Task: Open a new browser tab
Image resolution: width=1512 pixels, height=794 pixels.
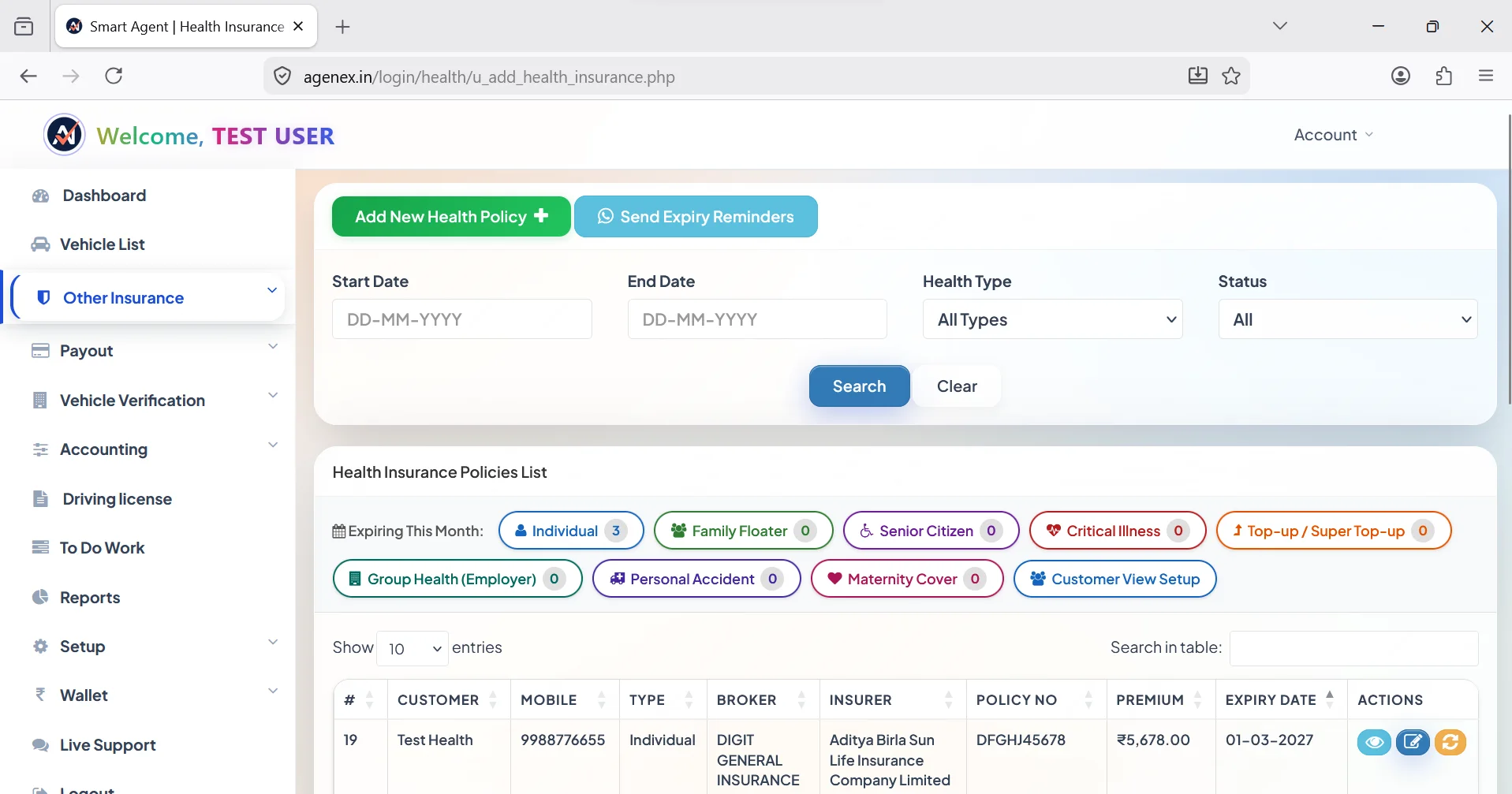Action: 342,27
